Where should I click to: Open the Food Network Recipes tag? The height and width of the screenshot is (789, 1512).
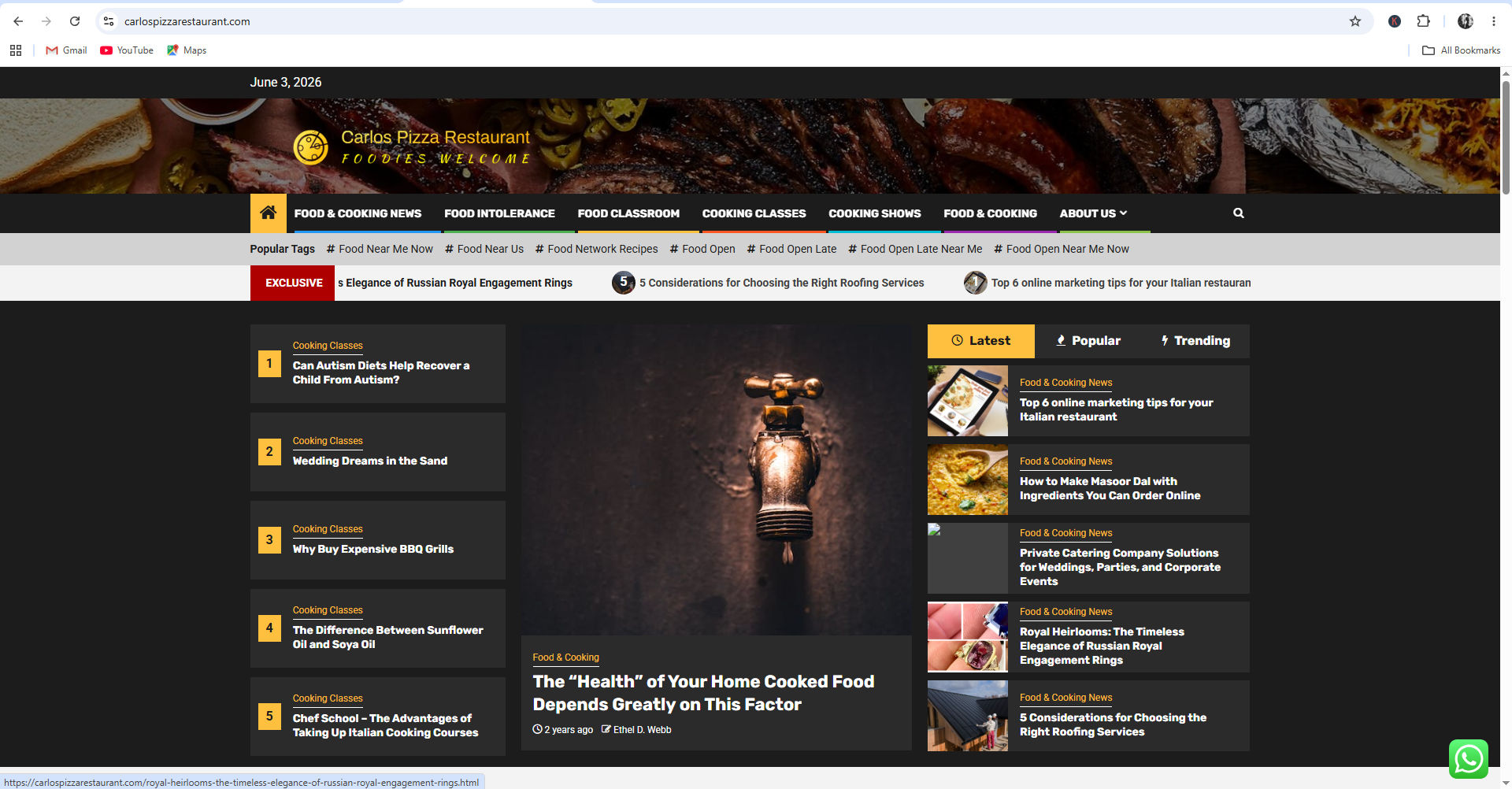point(596,249)
